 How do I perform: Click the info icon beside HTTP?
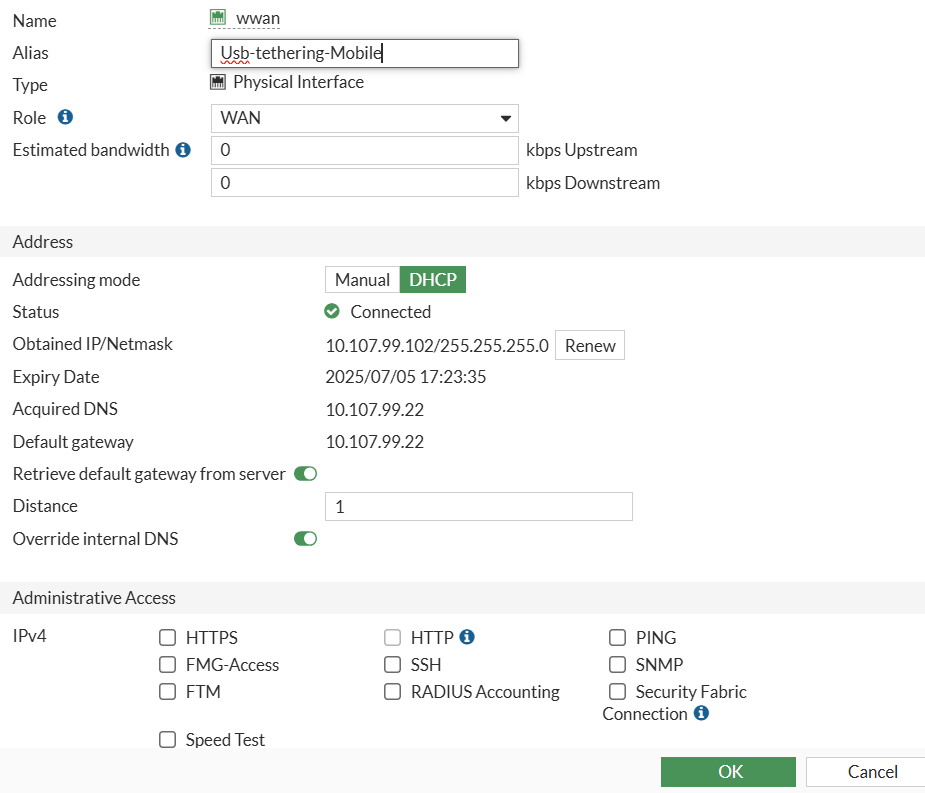tap(467, 637)
